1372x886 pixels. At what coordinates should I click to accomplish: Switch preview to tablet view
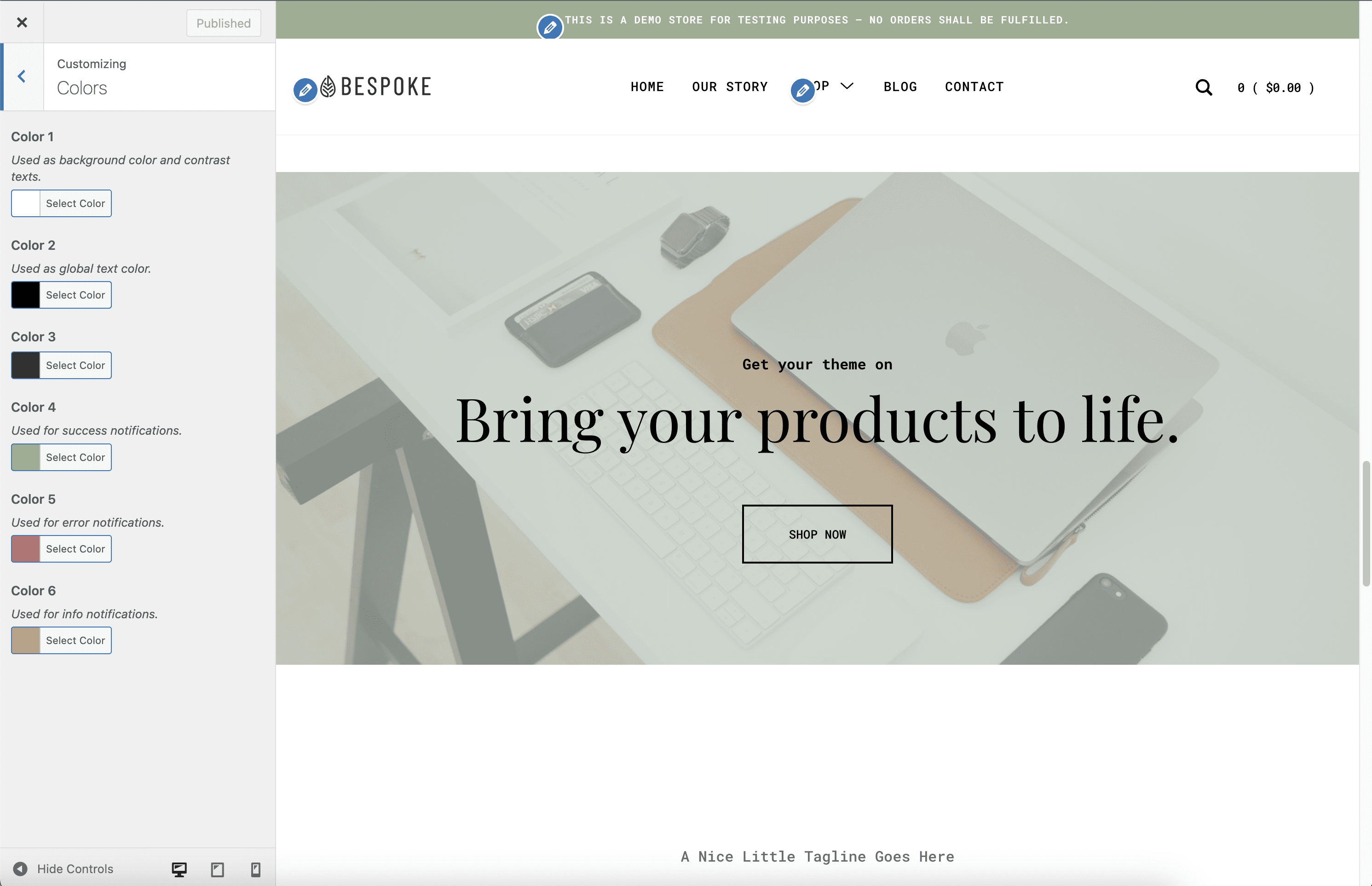pos(218,869)
